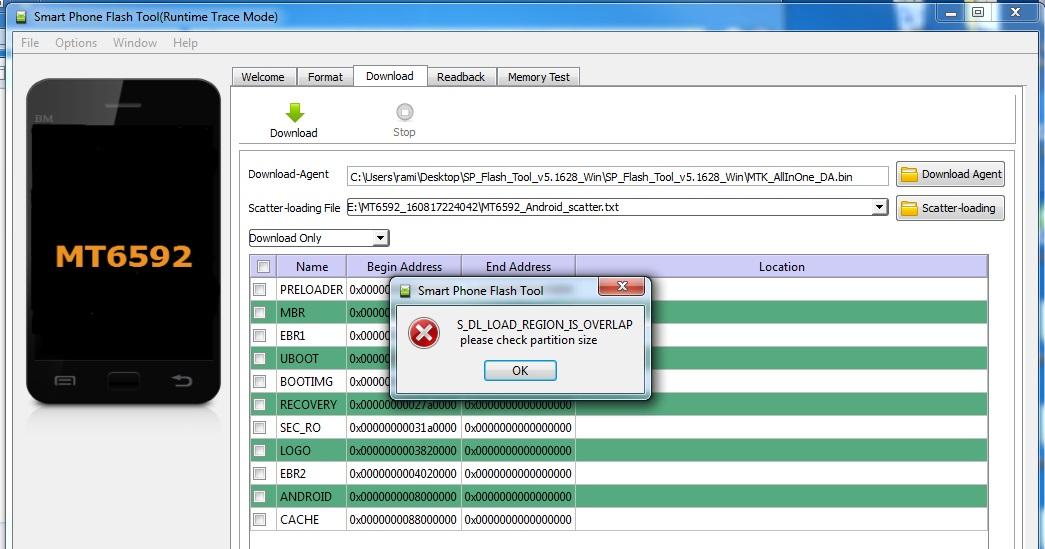Tap the phone image menu key icon
The height and width of the screenshot is (549, 1045).
pyautogui.click(x=65, y=381)
